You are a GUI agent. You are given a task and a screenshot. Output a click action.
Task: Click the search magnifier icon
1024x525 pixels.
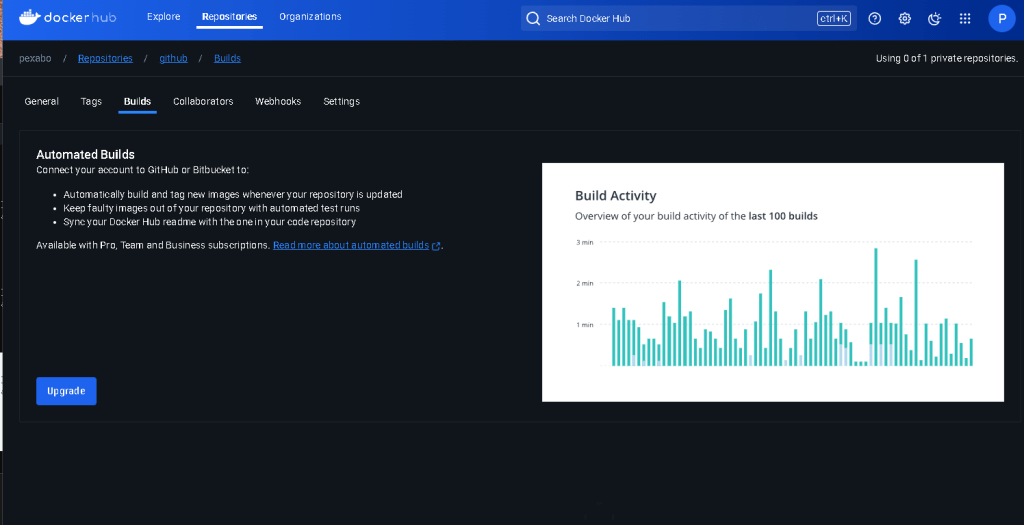(534, 18)
